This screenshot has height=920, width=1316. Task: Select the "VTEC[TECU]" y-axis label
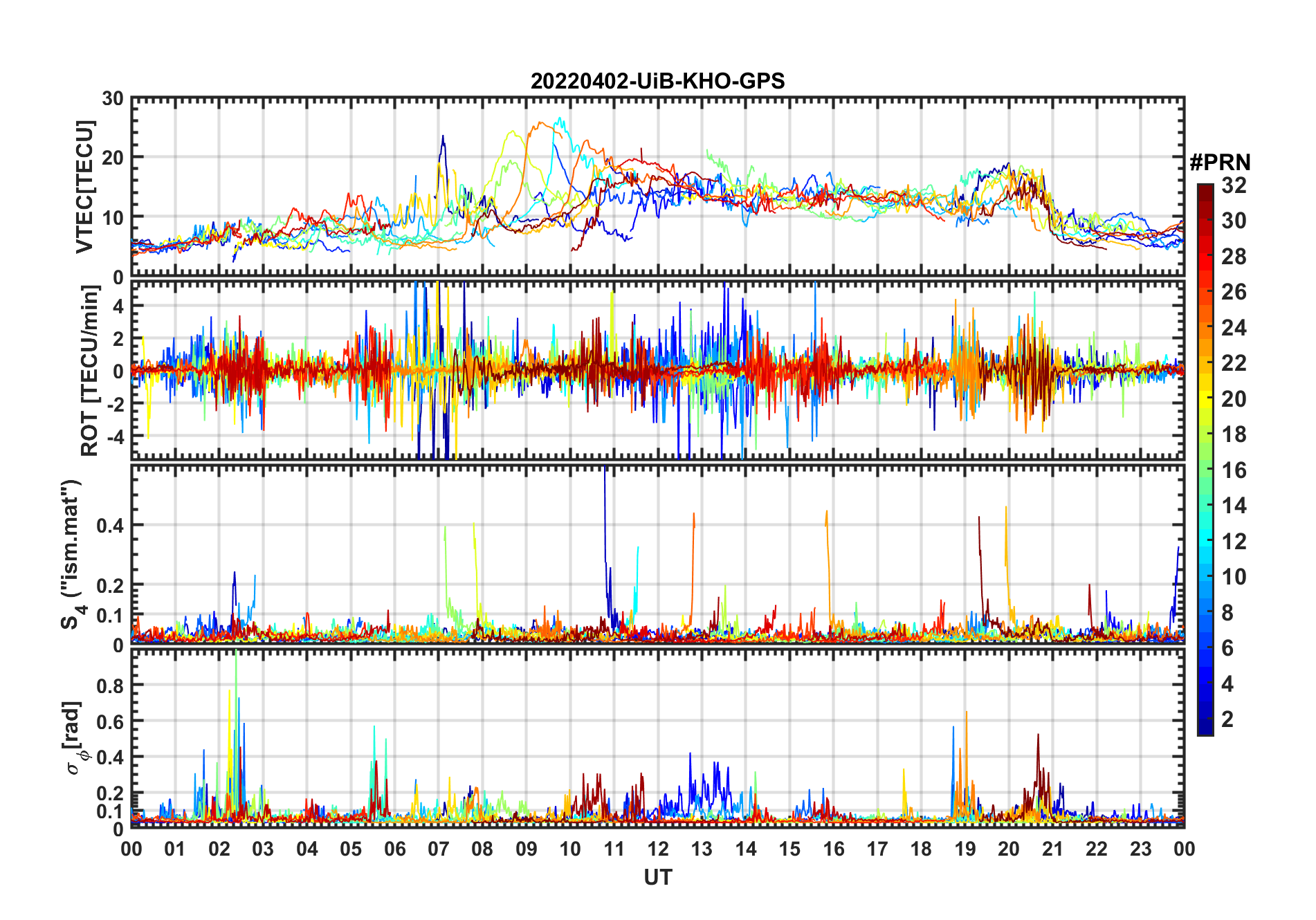point(85,187)
